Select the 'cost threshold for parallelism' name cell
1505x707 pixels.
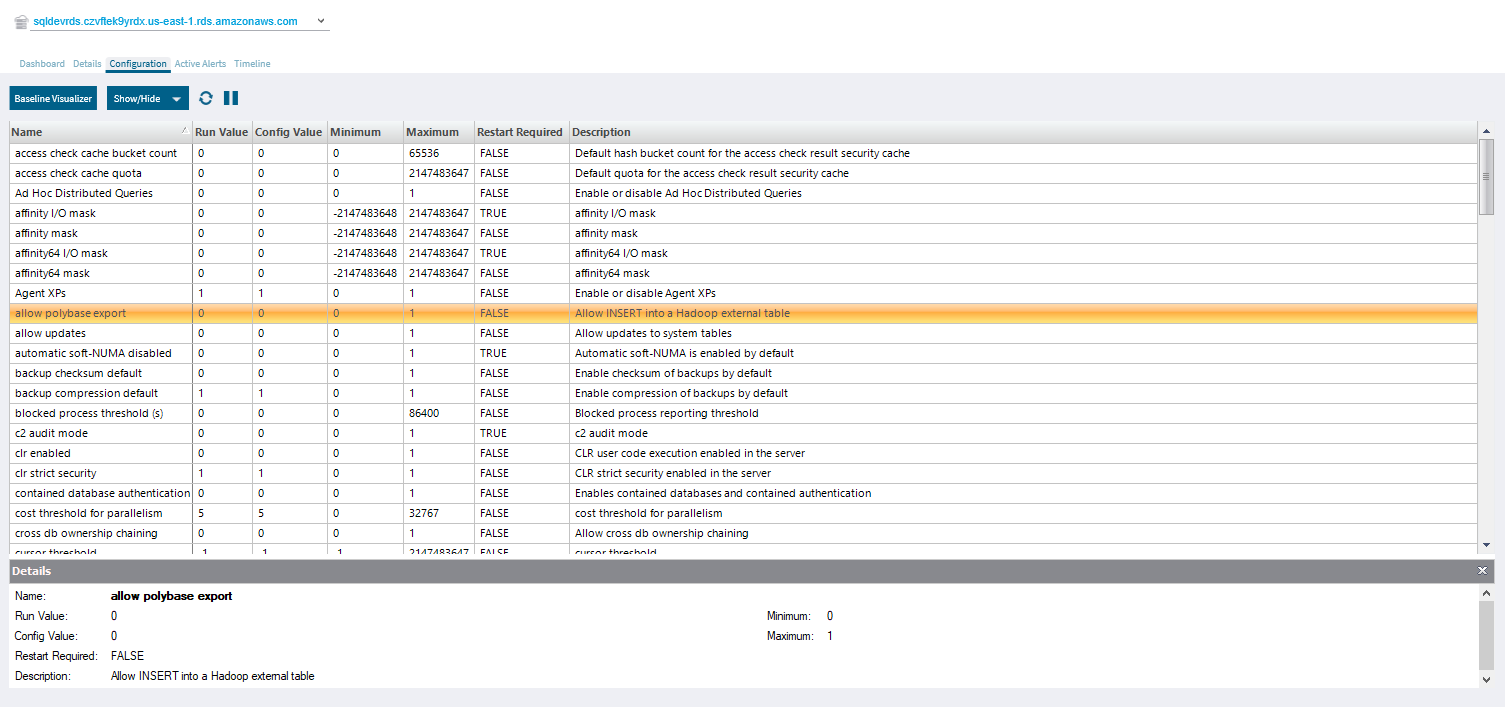pyautogui.click(x=101, y=513)
